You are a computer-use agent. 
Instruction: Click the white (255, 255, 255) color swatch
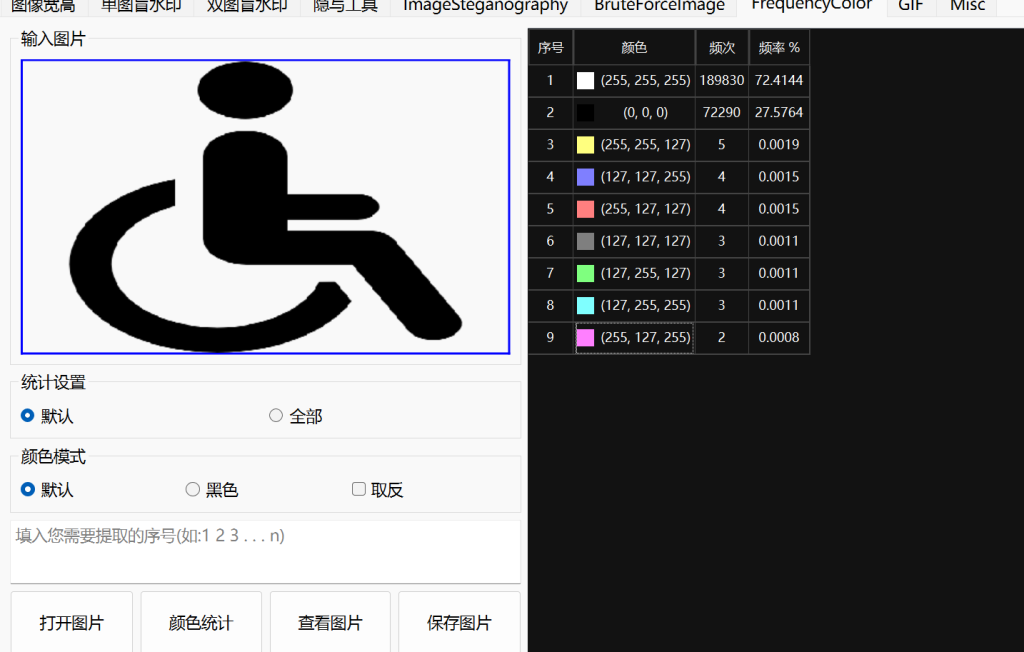click(586, 81)
